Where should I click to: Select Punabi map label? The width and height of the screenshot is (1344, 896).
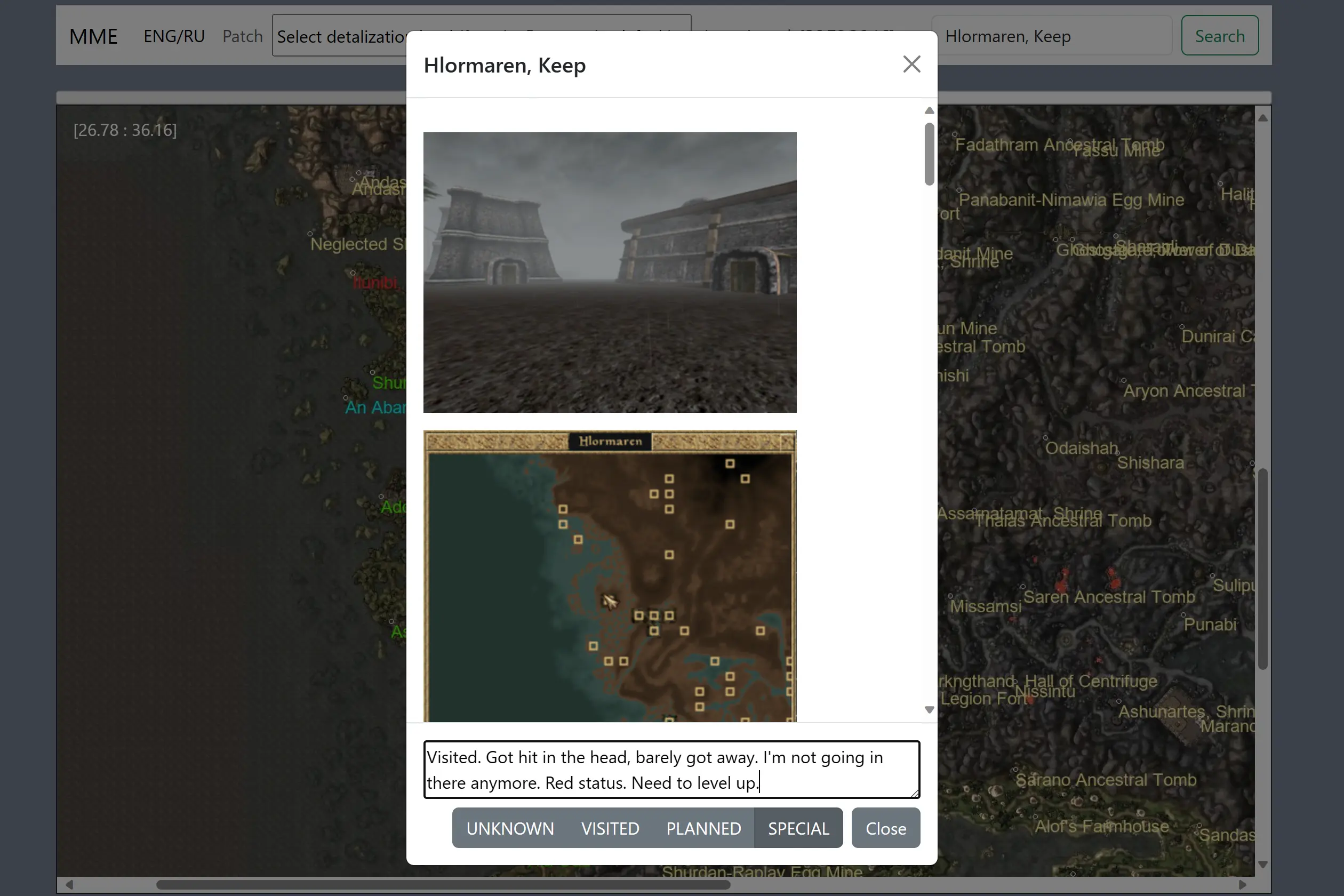pos(1210,625)
